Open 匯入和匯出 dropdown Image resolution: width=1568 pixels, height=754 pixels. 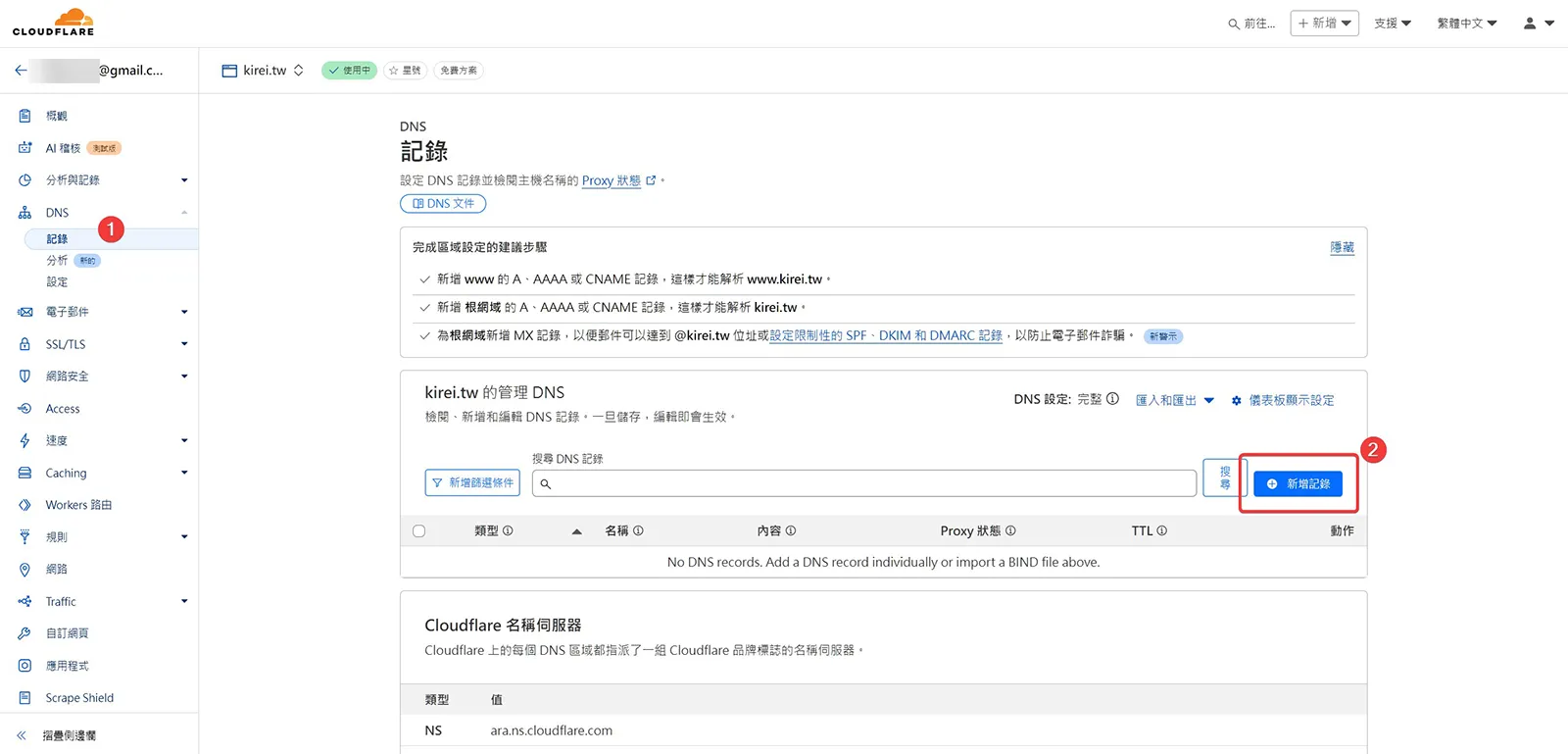[x=1174, y=400]
